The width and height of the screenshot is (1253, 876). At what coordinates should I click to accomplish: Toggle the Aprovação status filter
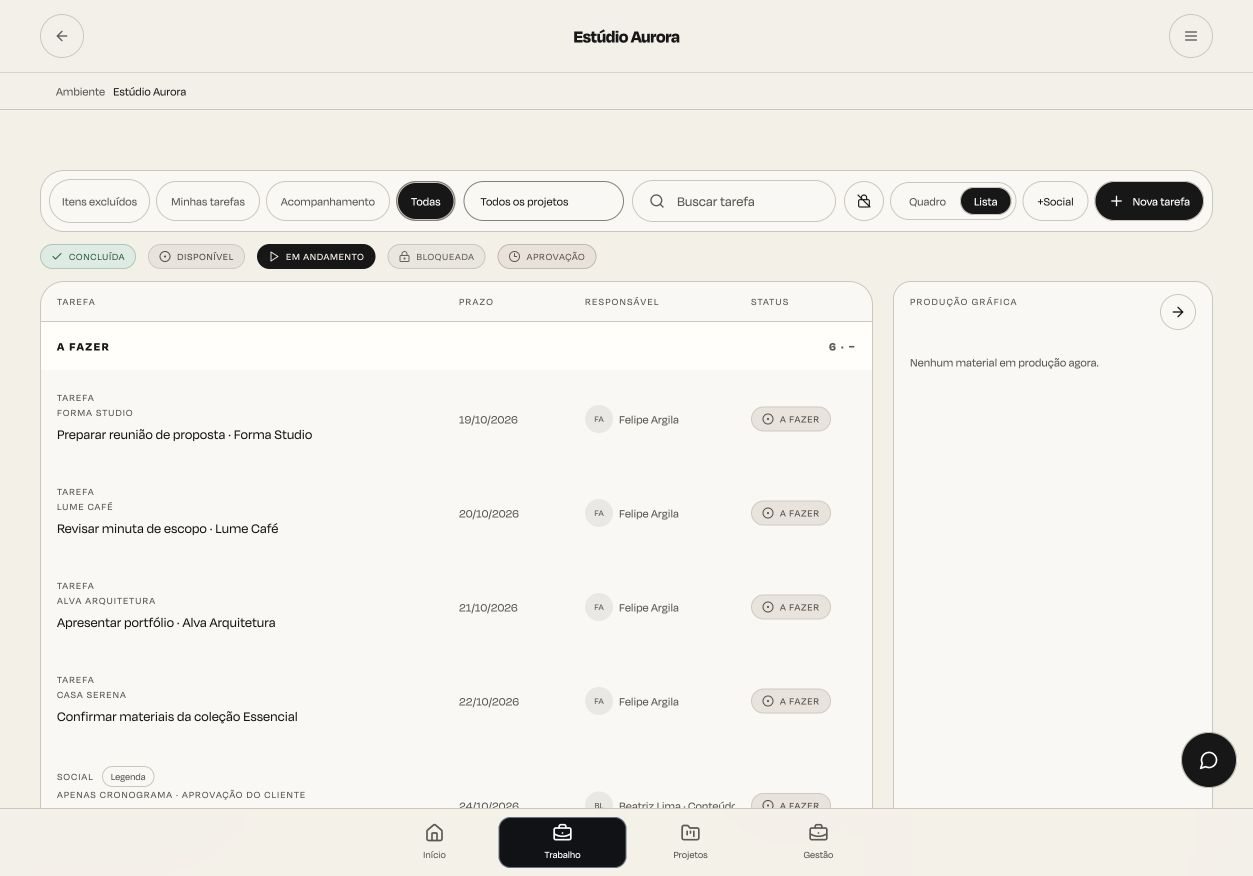[547, 257]
